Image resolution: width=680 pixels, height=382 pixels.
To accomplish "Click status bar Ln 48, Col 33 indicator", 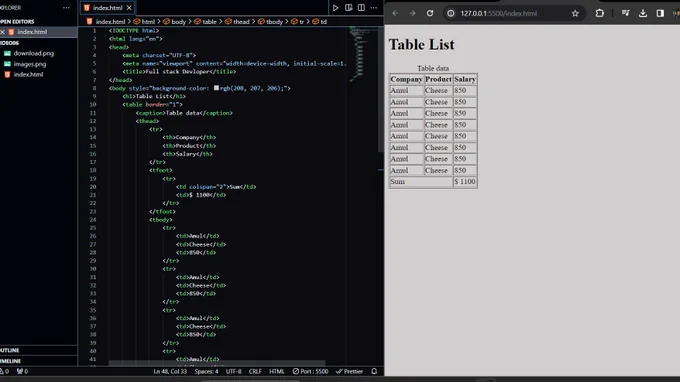I will (x=170, y=372).
